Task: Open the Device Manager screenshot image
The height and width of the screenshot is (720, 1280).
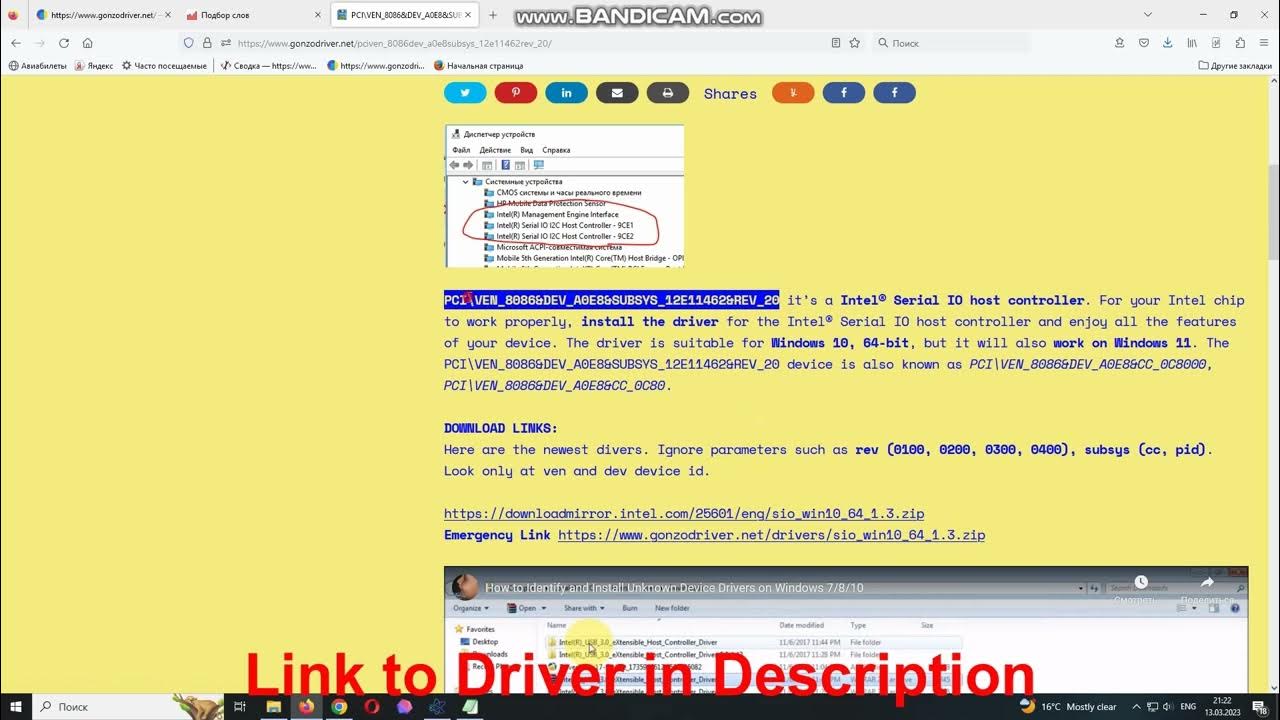Action: (x=564, y=196)
